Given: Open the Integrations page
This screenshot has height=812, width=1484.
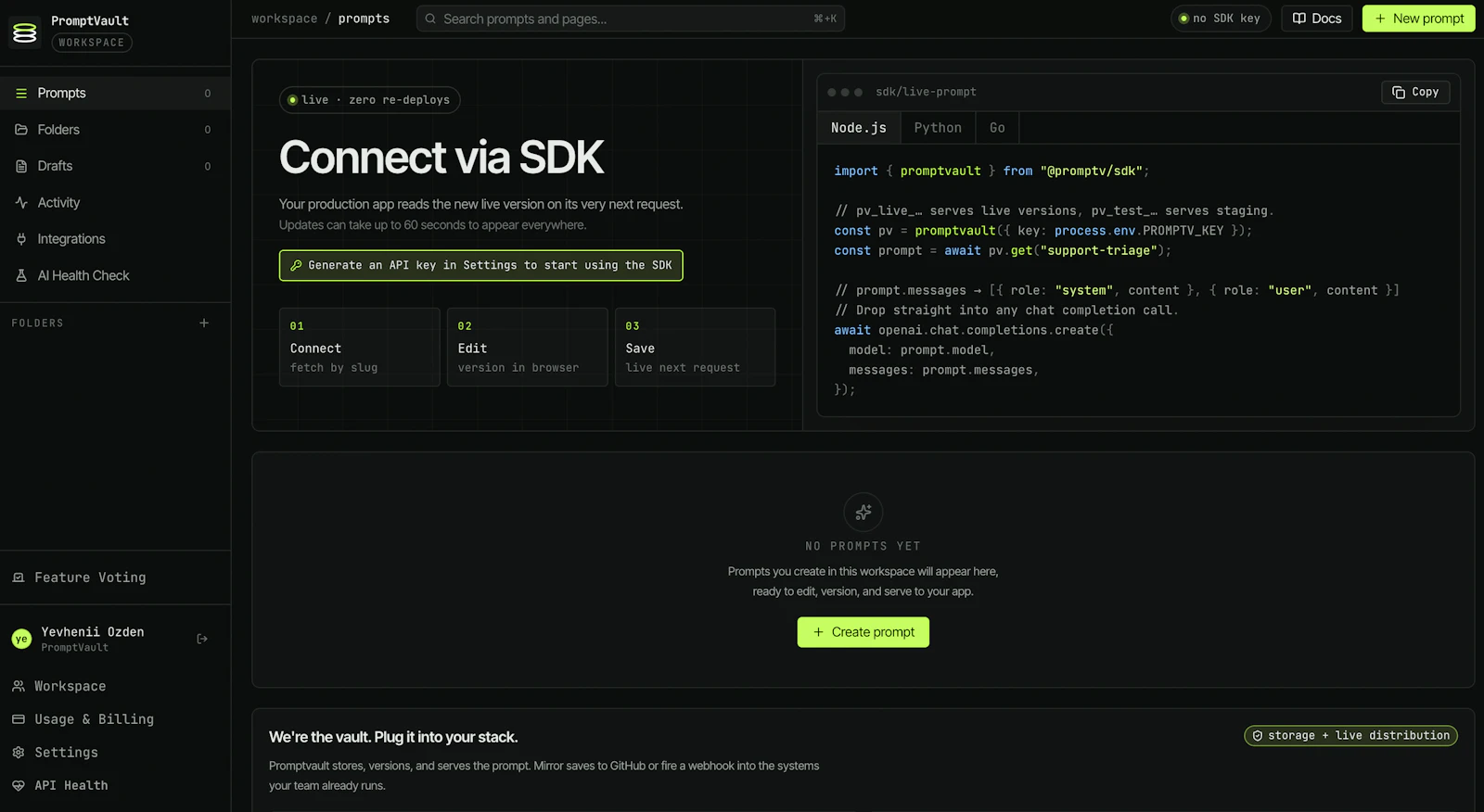Looking at the screenshot, I should [115, 239].
